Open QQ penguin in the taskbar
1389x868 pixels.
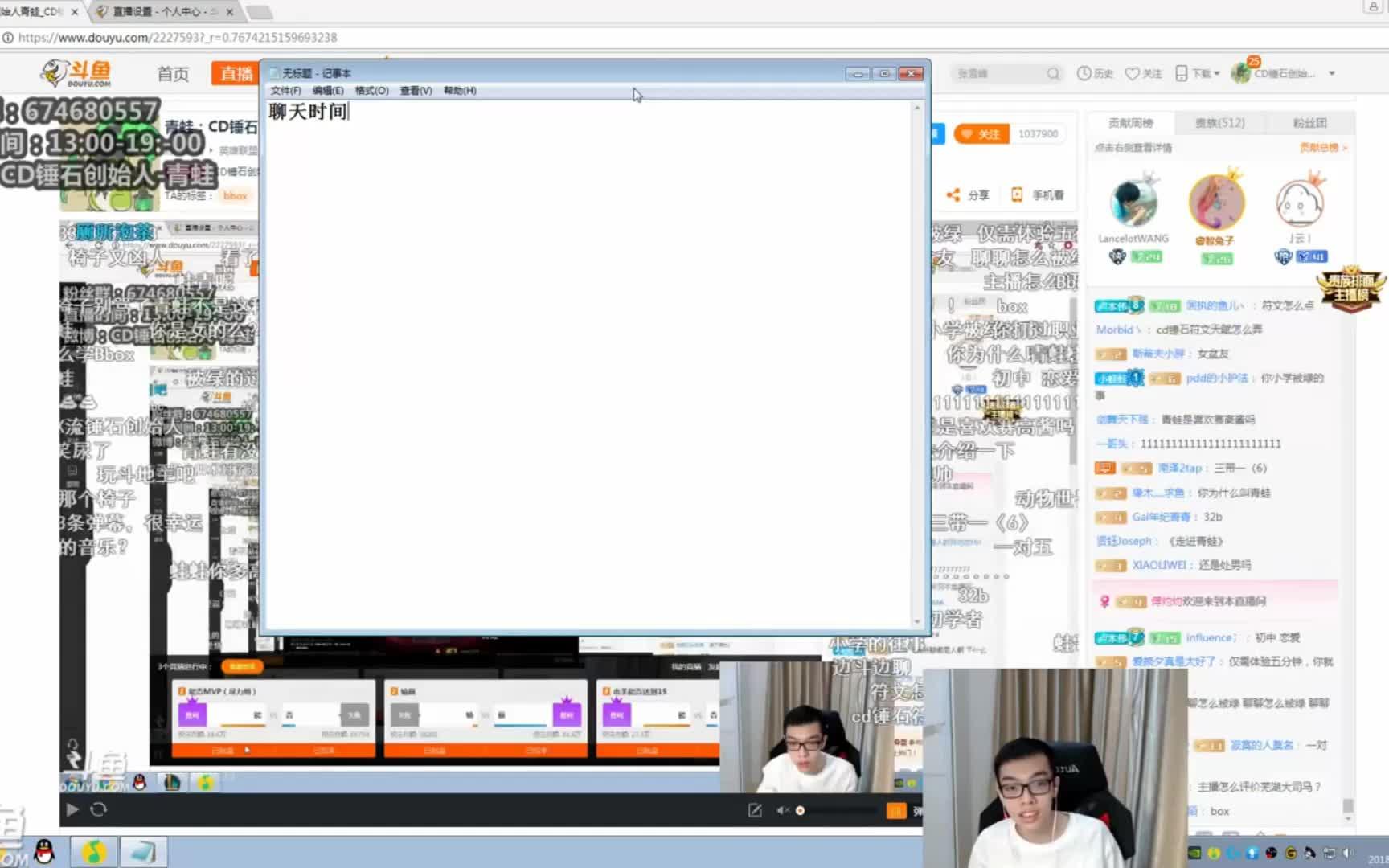(45, 852)
